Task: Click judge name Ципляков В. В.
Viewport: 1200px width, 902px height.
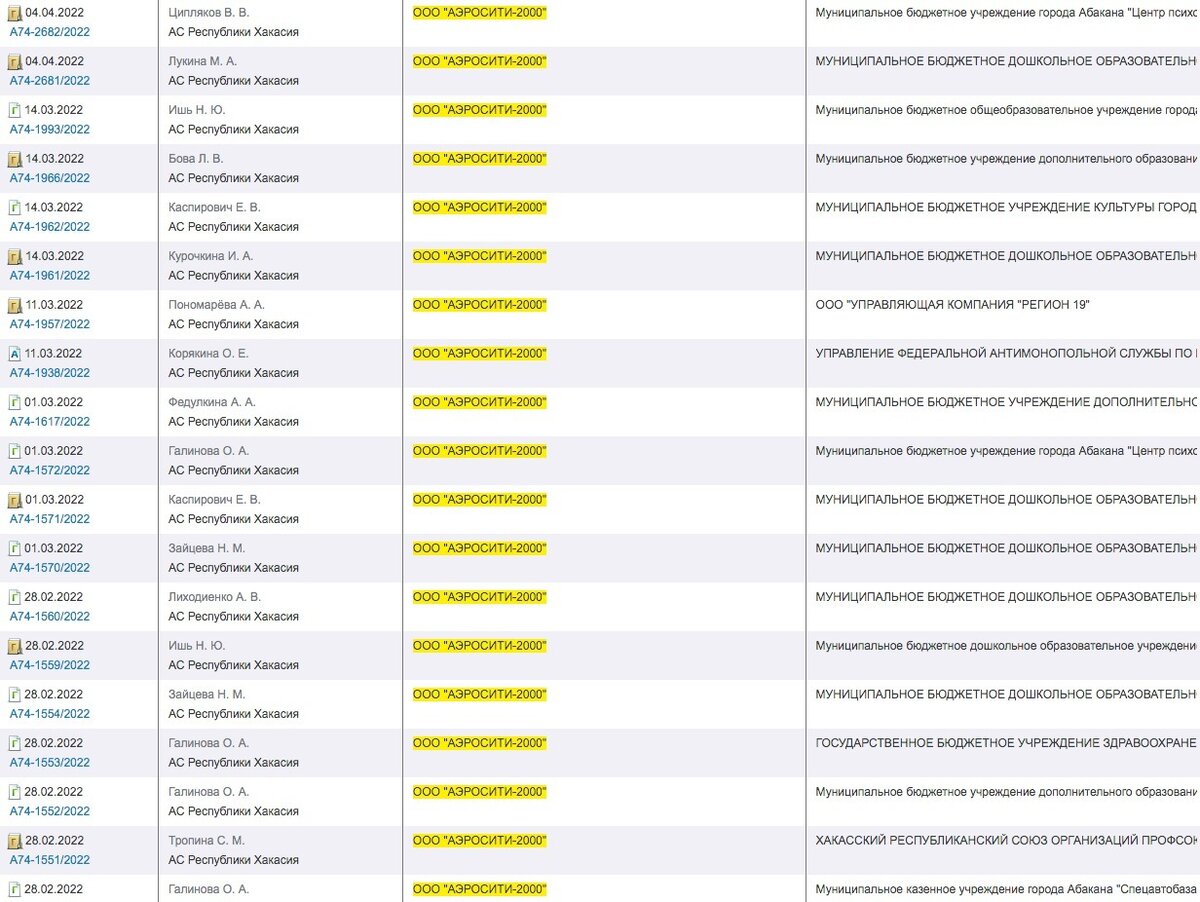Action: (x=209, y=13)
